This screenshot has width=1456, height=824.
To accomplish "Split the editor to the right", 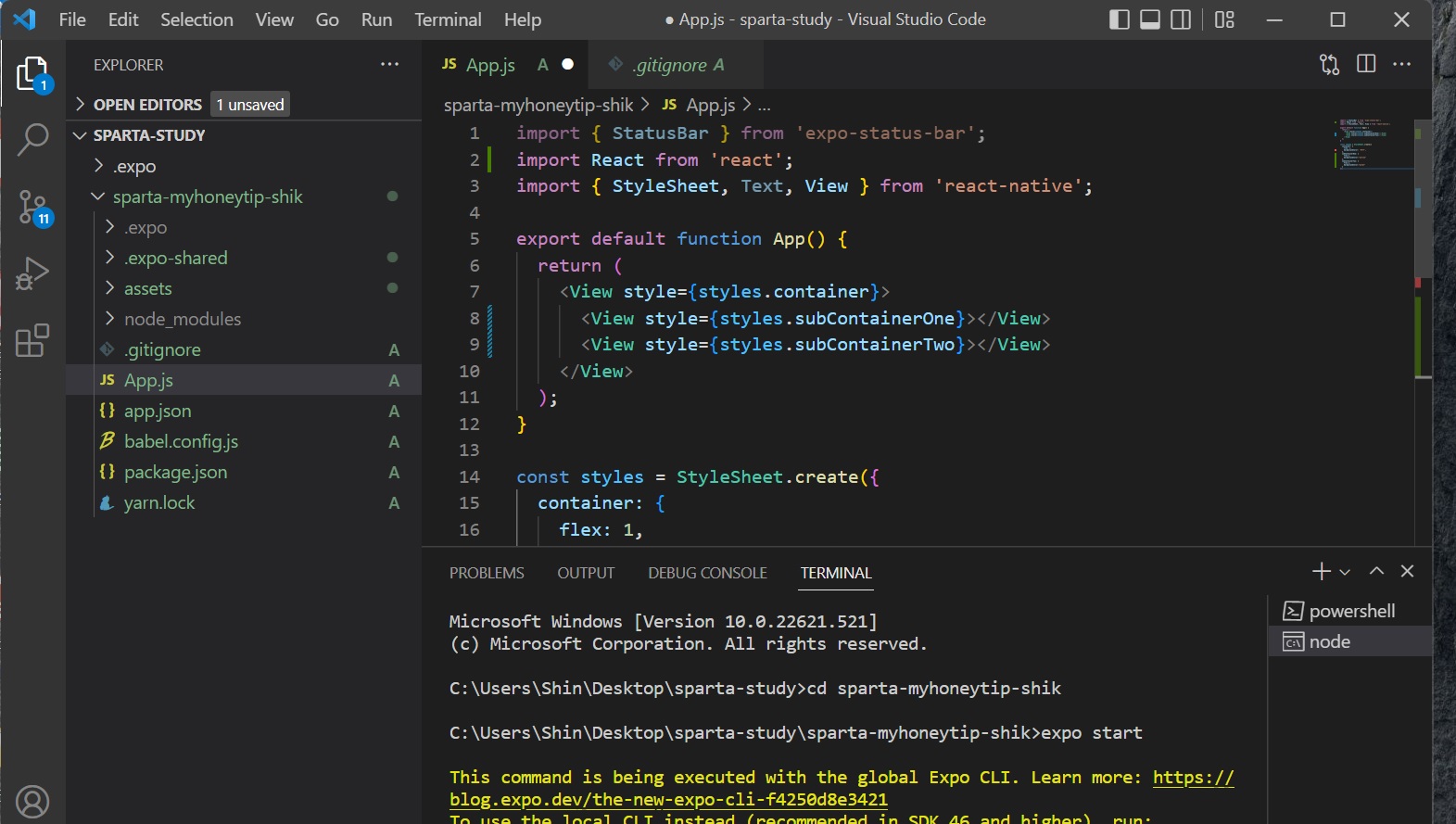I will [1366, 64].
